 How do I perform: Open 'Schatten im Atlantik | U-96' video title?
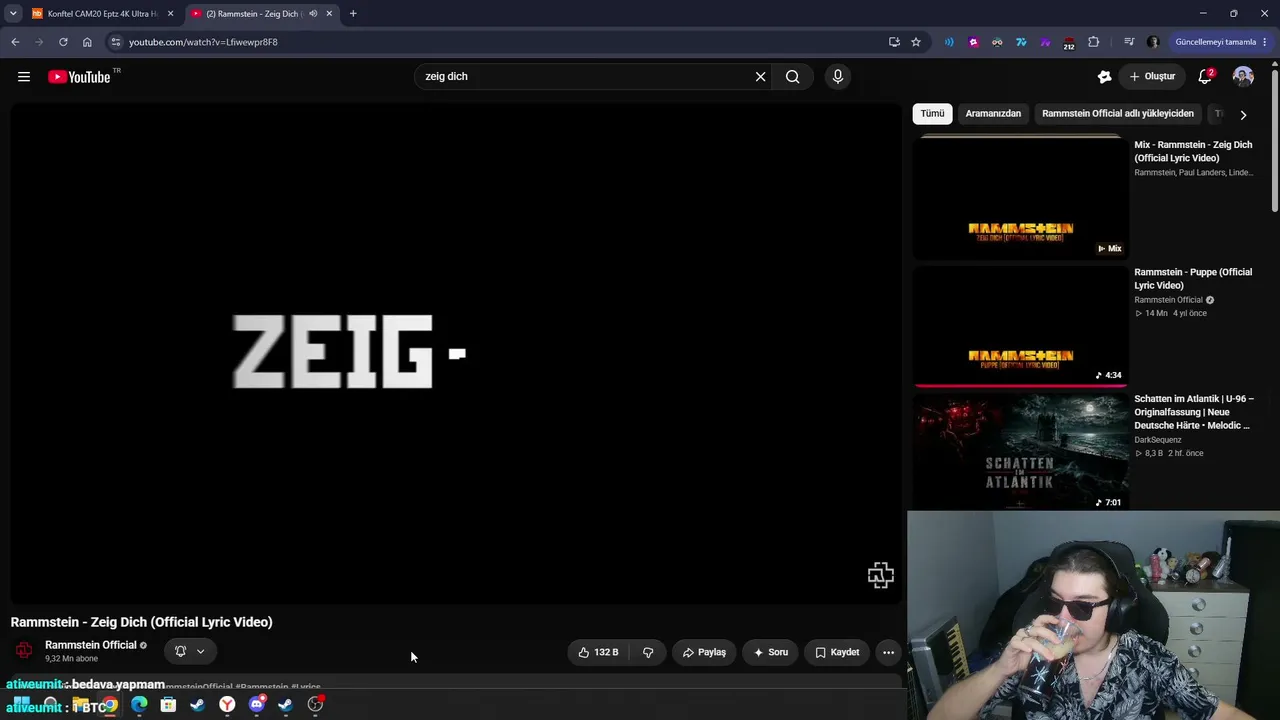[x=1194, y=412]
